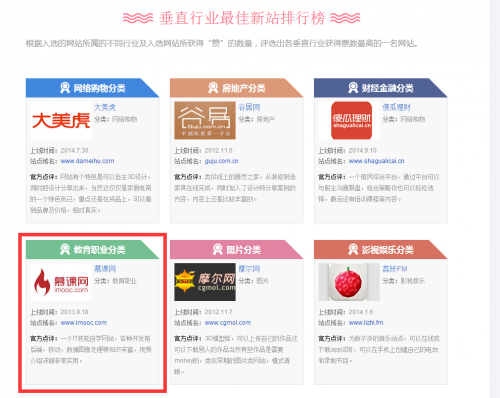The width and height of the screenshot is (500, 398).
Task: Visit www.shagualicai.cn domain link
Action: 377,161
